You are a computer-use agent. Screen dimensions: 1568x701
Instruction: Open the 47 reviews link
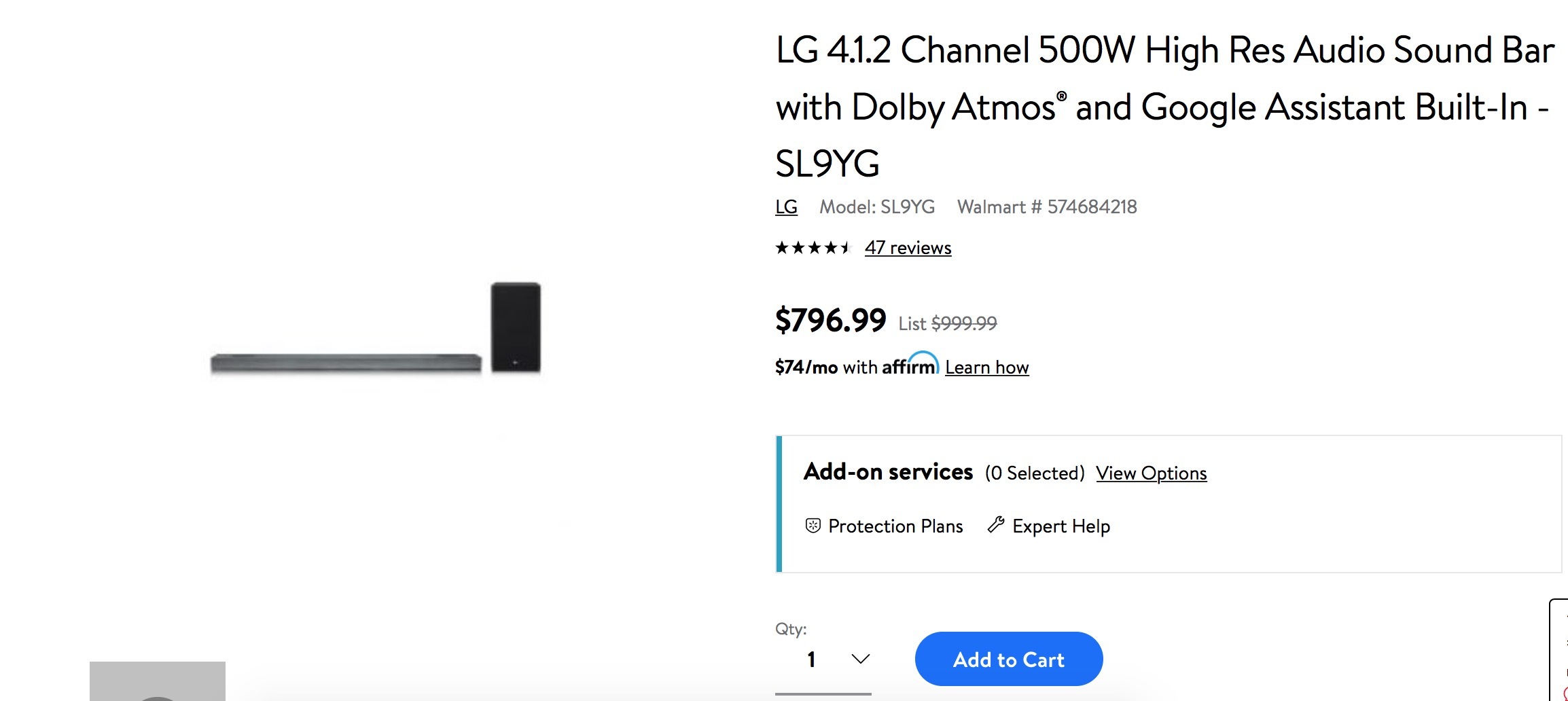pos(908,248)
